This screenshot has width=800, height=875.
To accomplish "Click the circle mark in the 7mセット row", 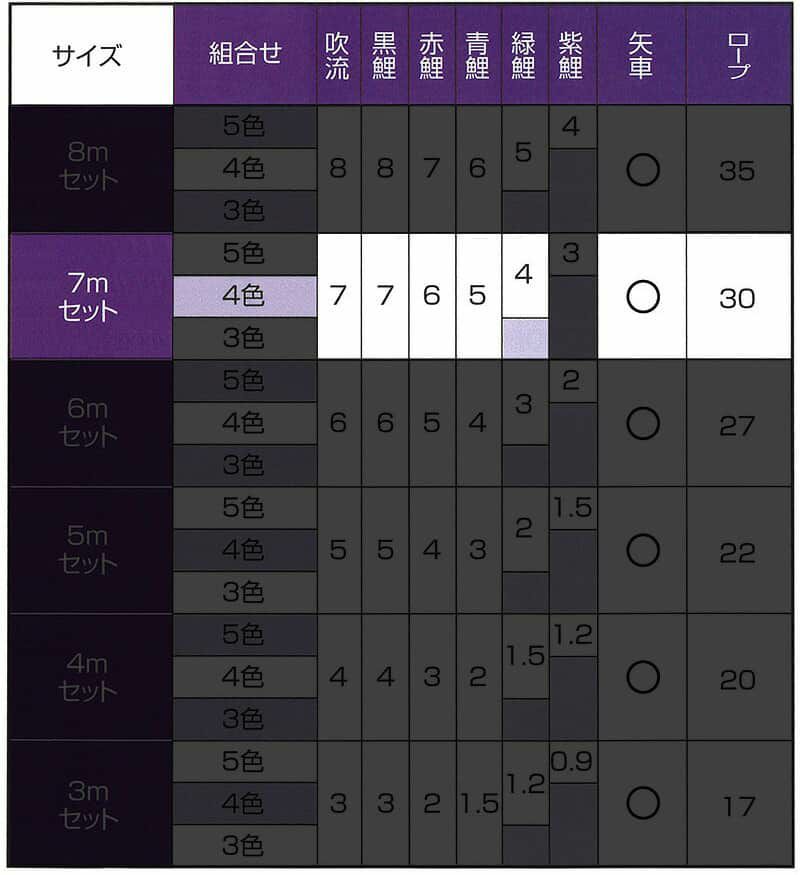I will pos(642,297).
